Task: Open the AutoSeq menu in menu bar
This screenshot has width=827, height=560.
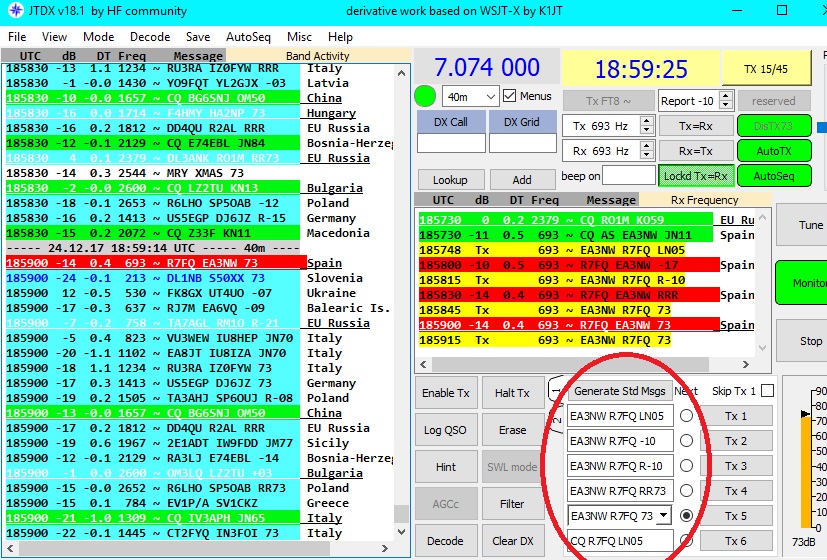Action: [248, 37]
